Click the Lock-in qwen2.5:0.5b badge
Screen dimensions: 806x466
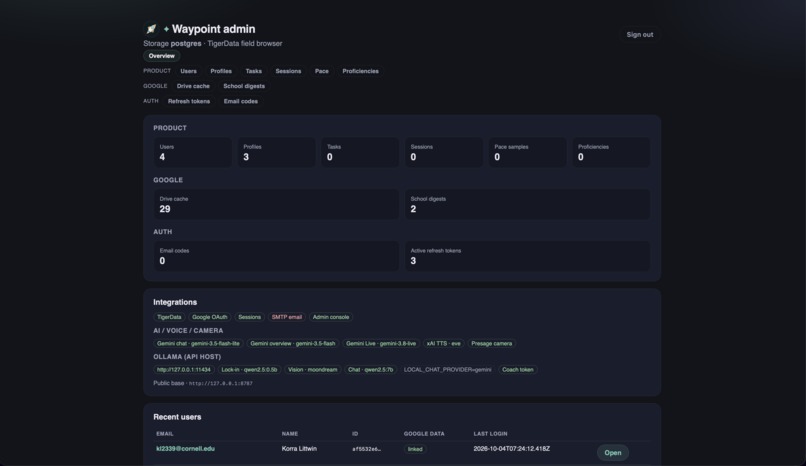[x=249, y=369]
